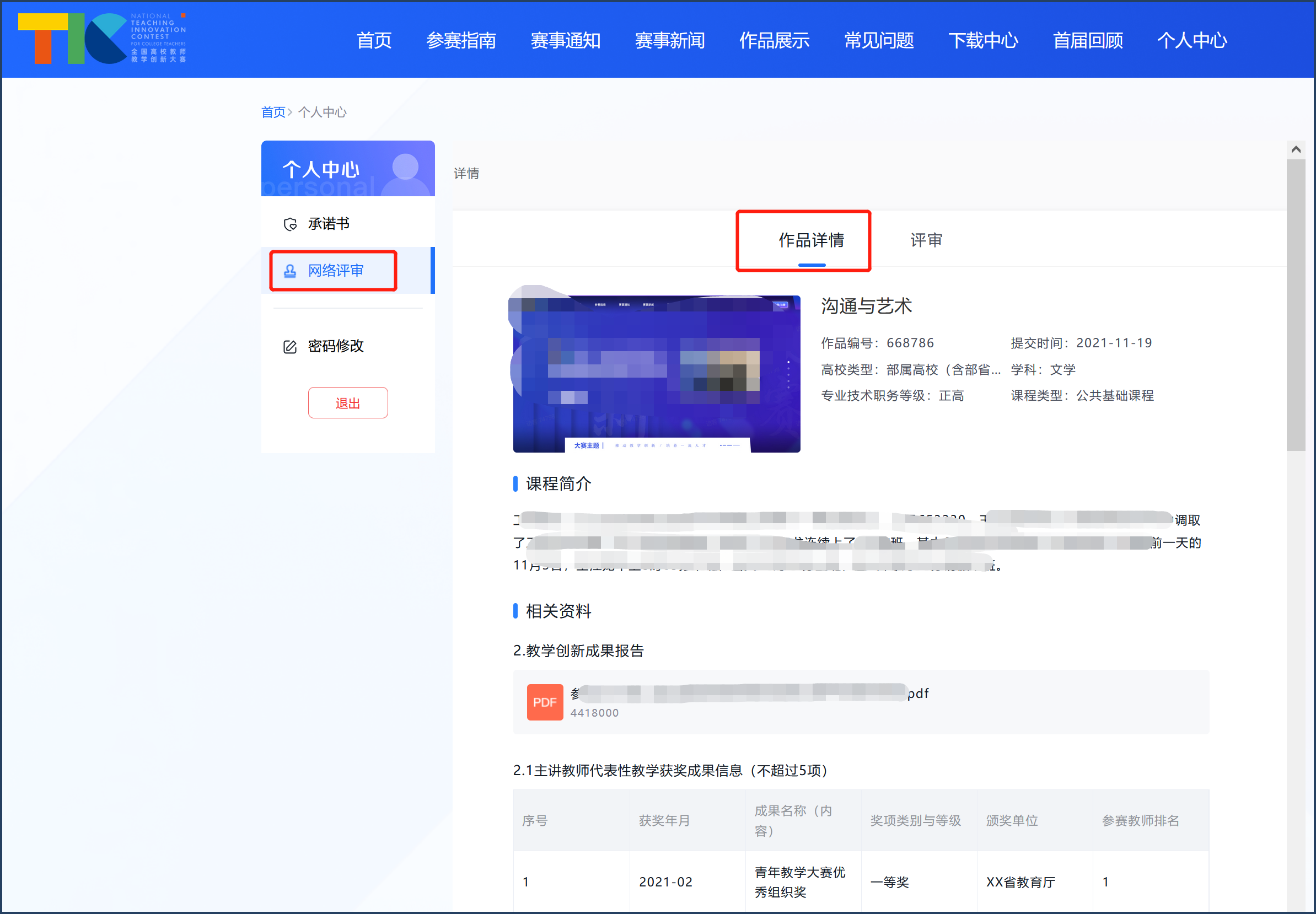Click the orange PDF file icon

point(544,702)
